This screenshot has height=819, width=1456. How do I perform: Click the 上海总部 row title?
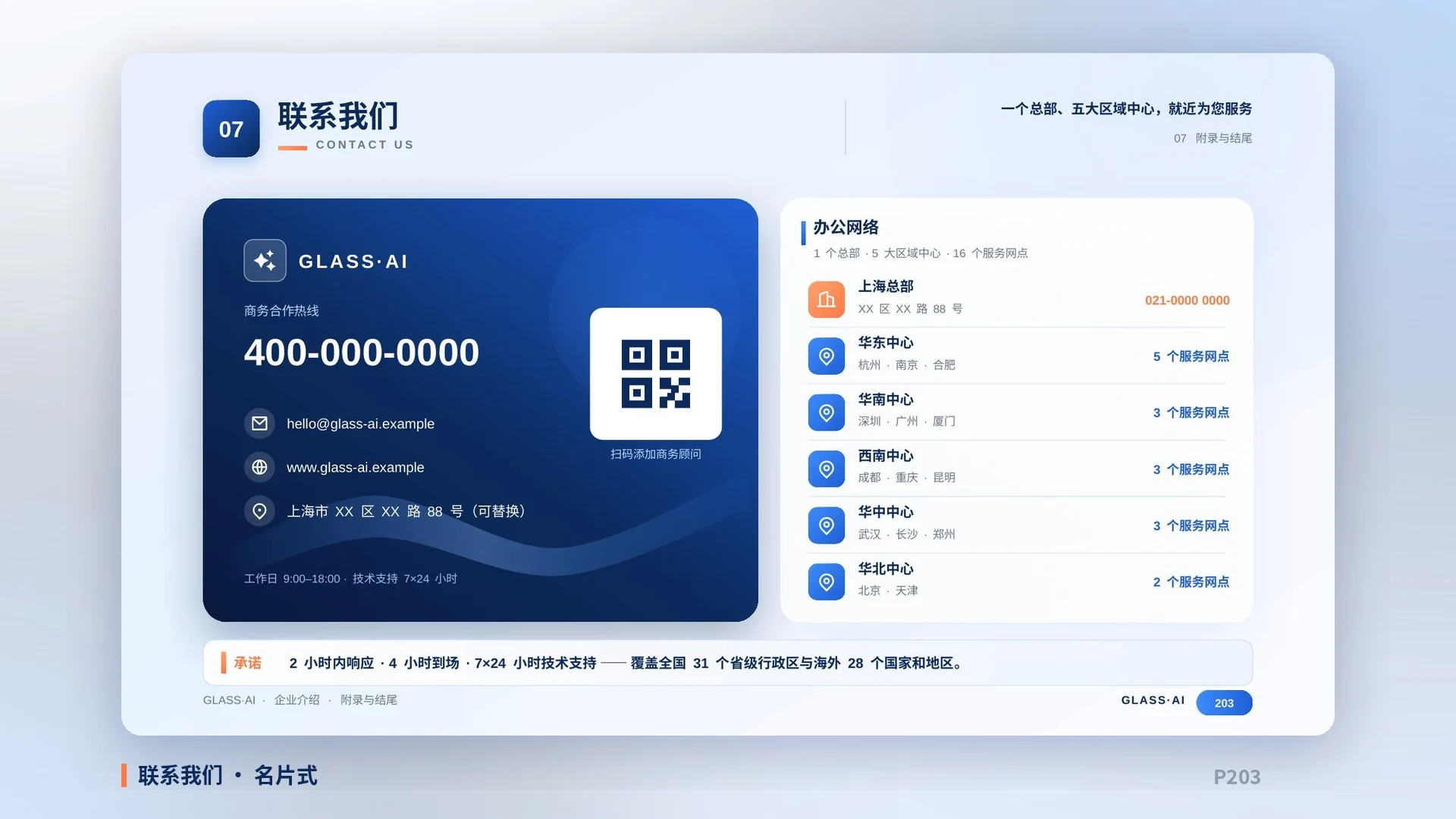(x=886, y=287)
